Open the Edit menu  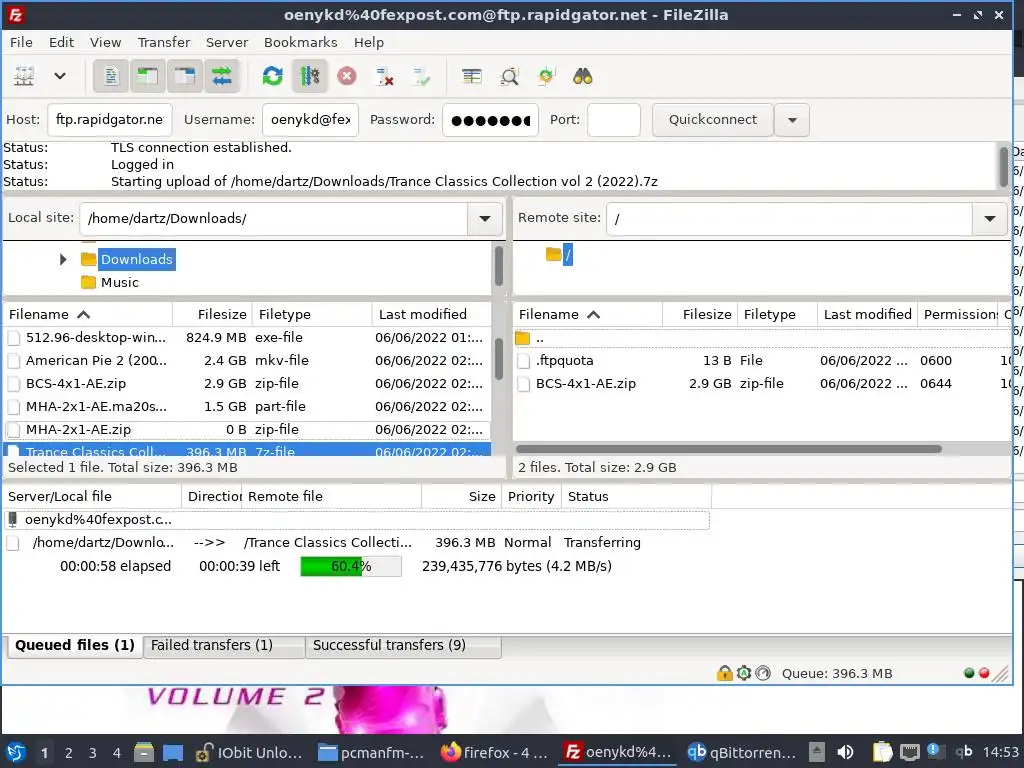pyautogui.click(x=61, y=42)
